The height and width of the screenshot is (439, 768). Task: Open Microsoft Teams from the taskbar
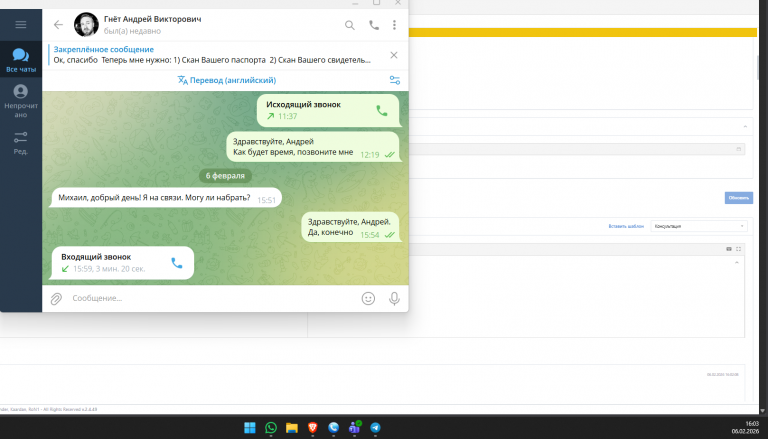point(354,428)
